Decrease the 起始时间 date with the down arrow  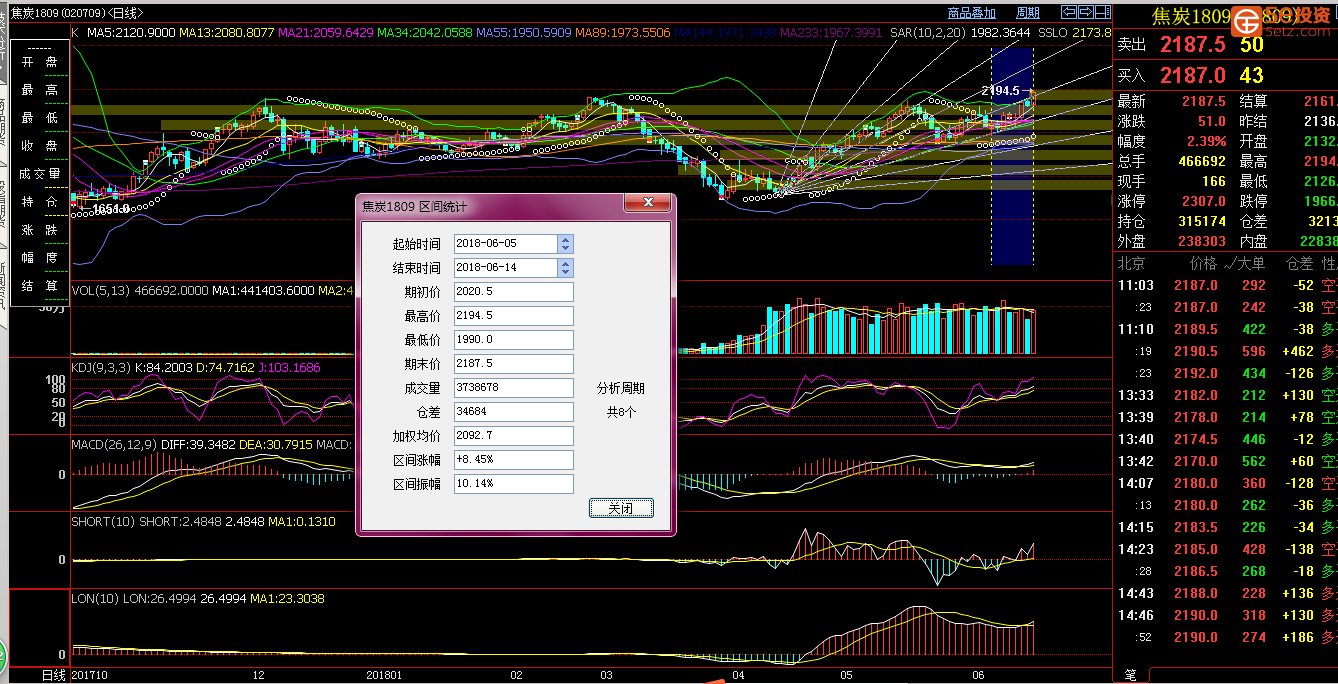(x=566, y=248)
